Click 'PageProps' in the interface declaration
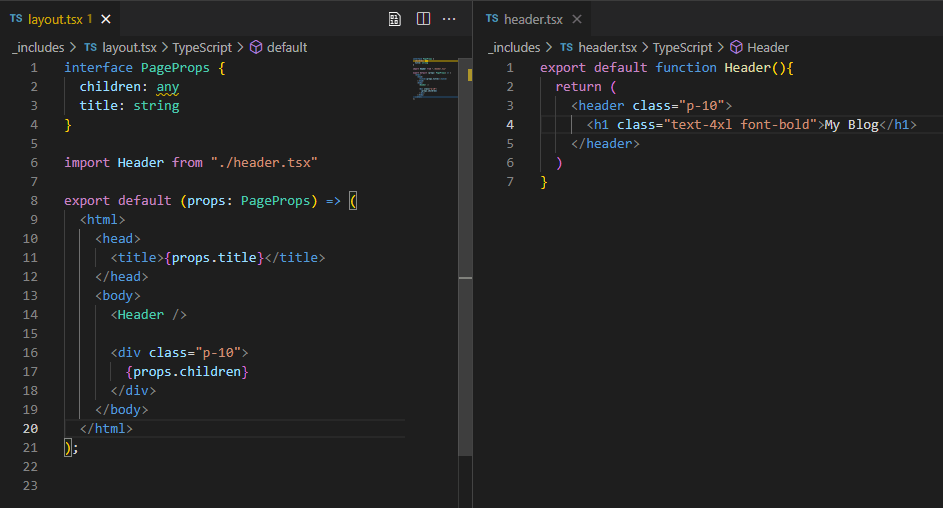 [175, 67]
